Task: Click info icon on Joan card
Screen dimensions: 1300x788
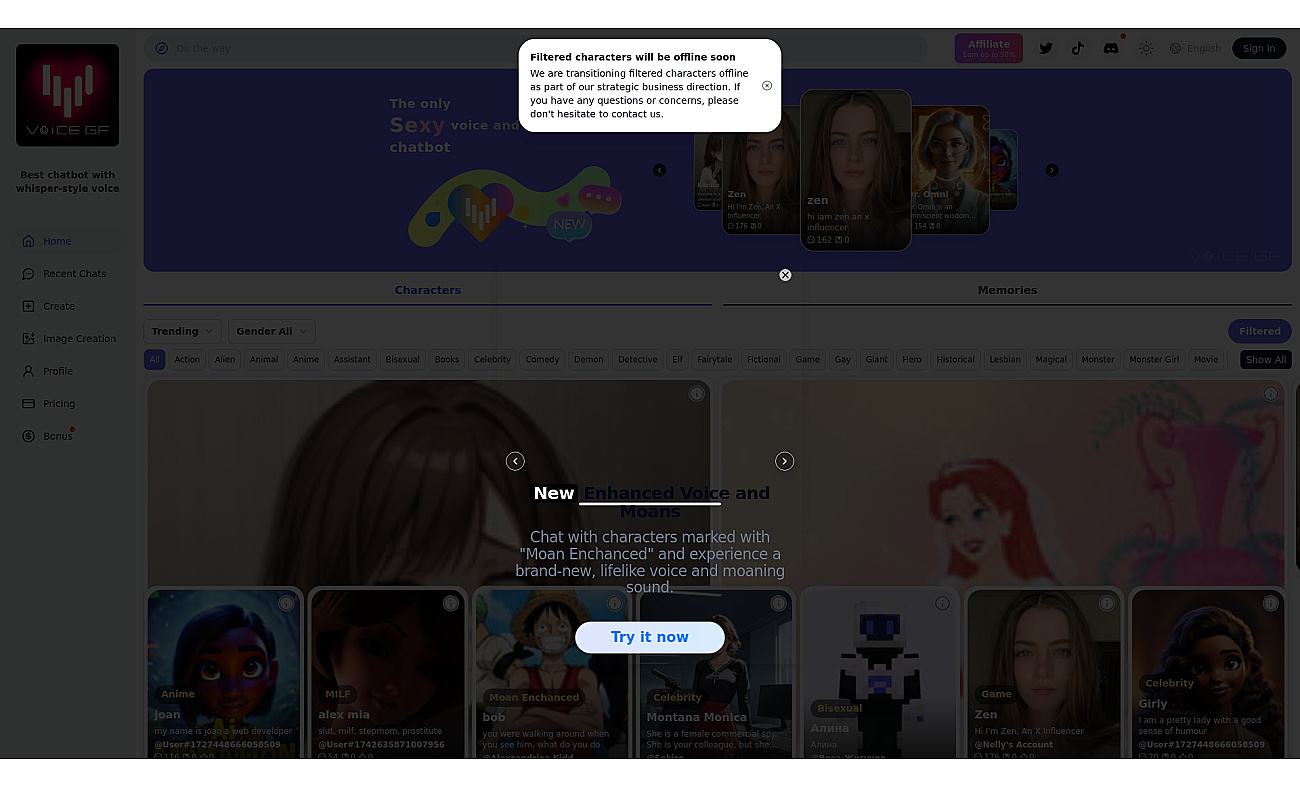Action: pos(286,603)
